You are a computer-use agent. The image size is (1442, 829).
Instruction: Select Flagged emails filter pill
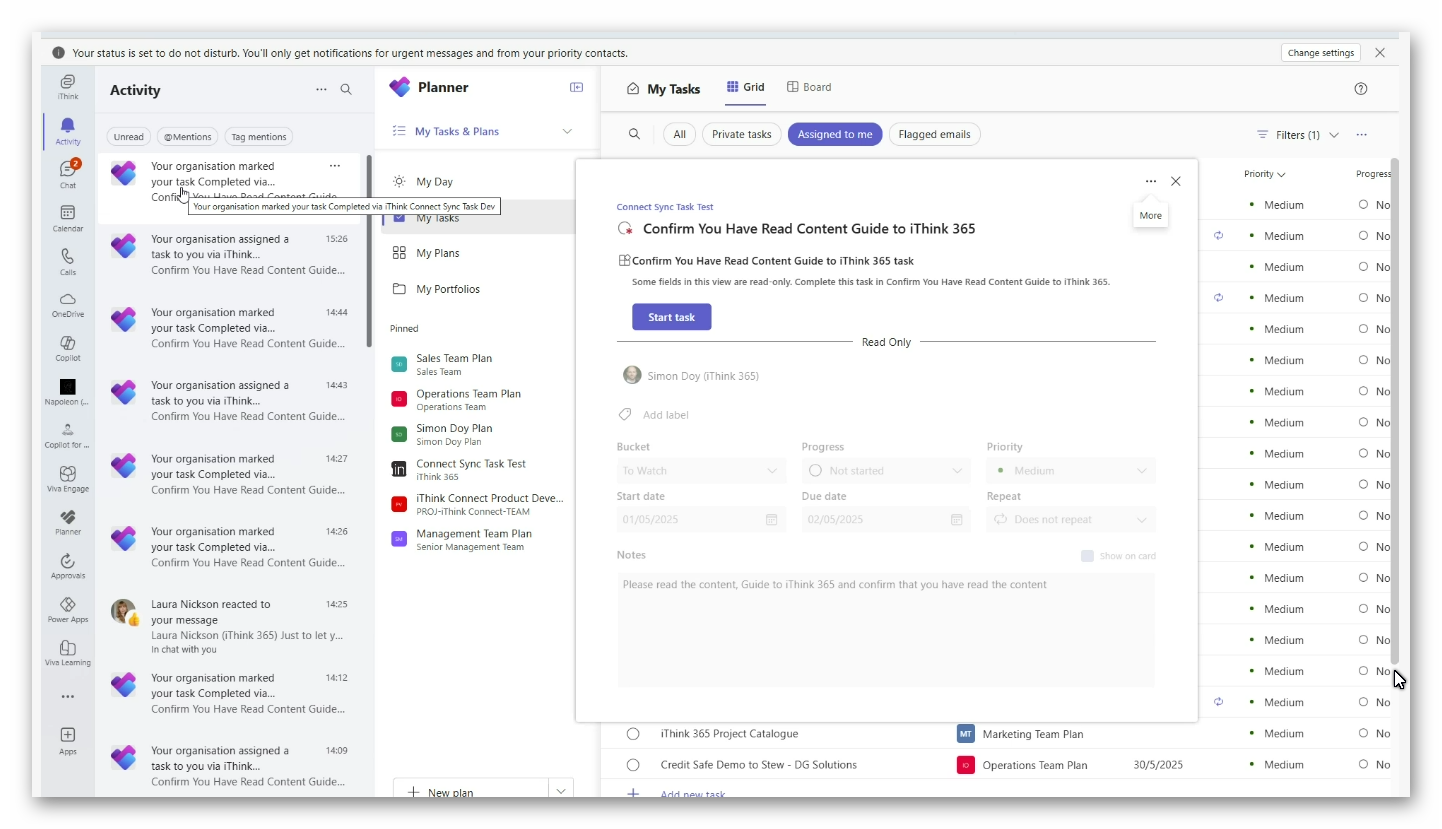[935, 134]
